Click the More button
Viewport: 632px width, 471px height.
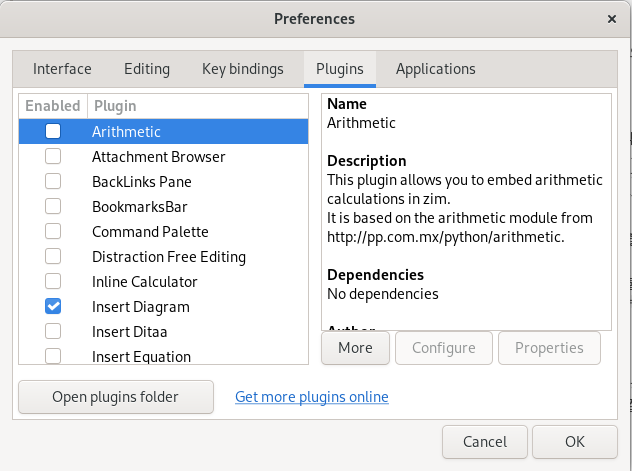coord(355,348)
